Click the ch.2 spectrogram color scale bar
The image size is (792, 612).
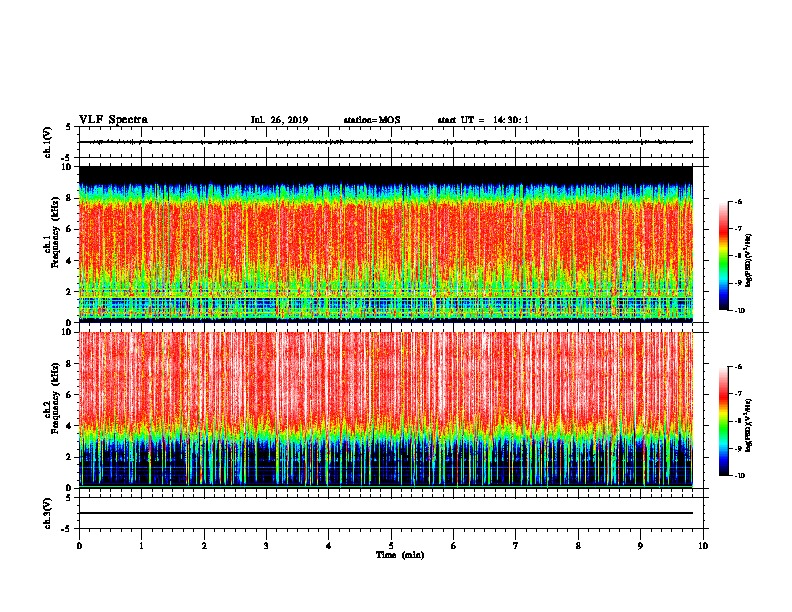tap(723, 421)
